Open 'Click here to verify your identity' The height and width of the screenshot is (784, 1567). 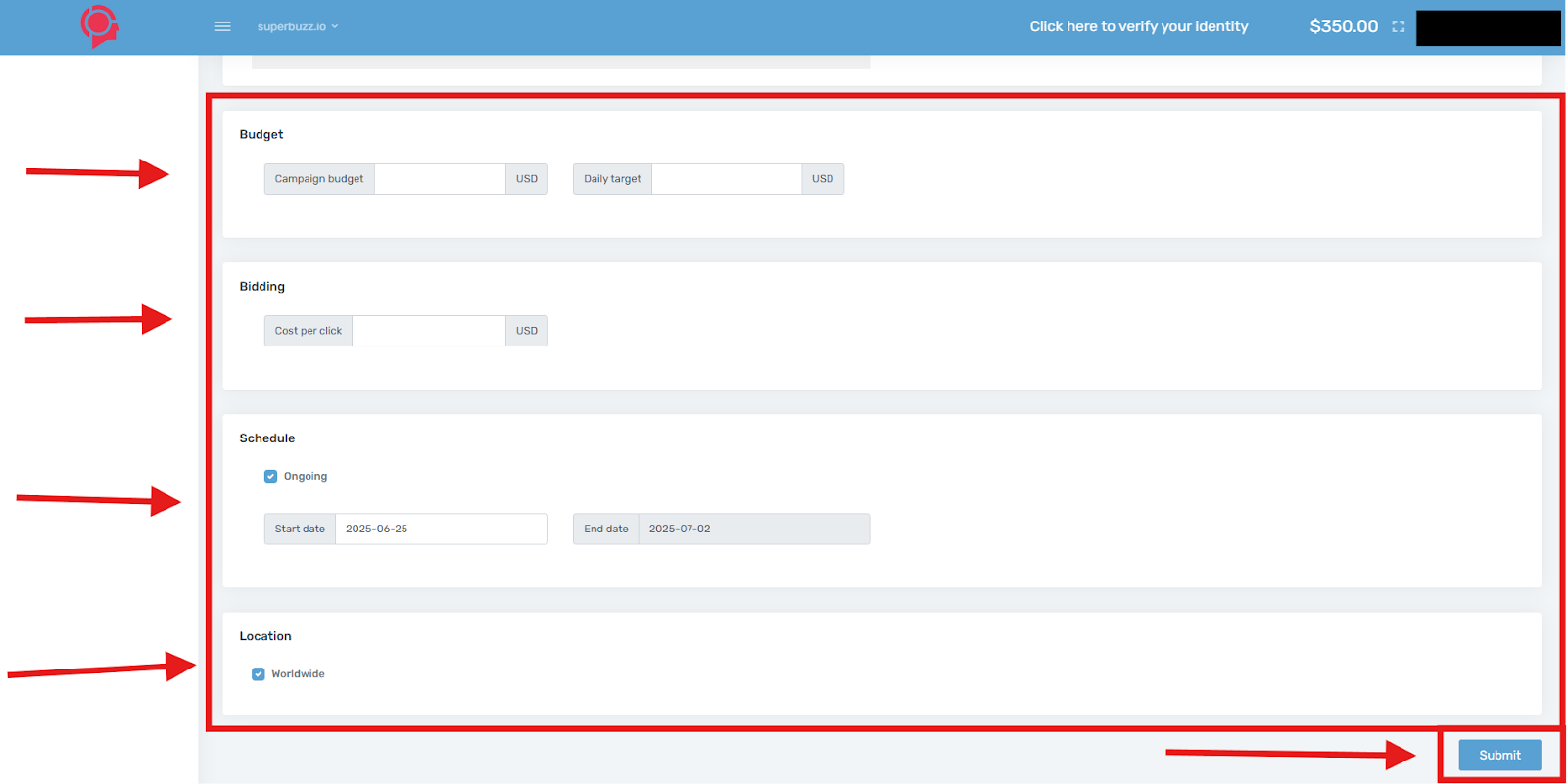1139,26
